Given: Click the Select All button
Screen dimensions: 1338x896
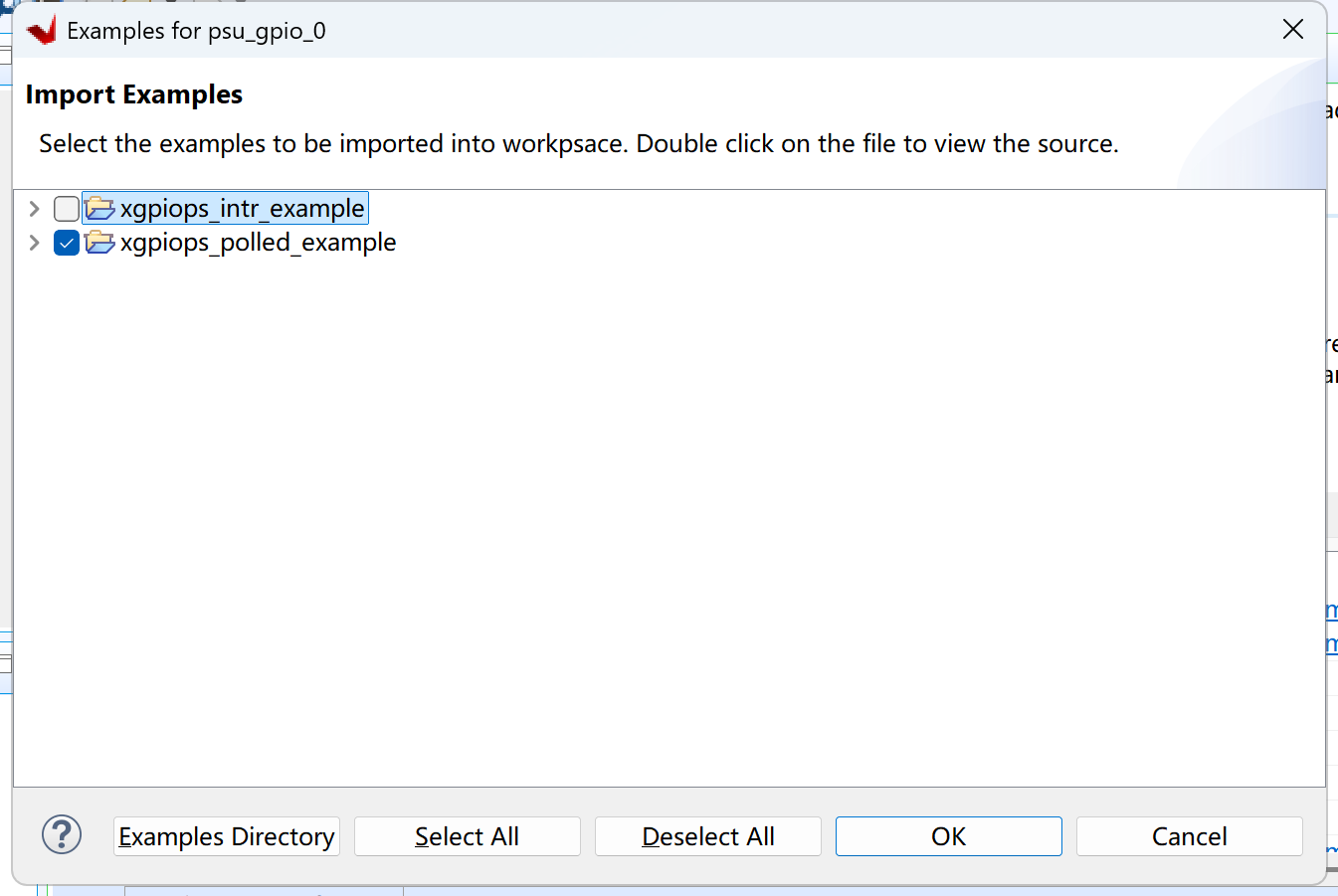Looking at the screenshot, I should [468, 836].
